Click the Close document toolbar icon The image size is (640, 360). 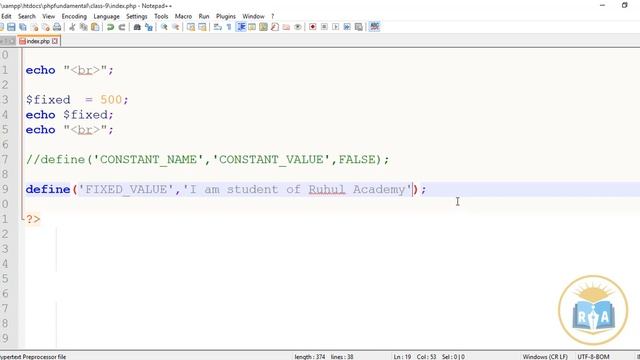pyautogui.click(x=34, y=27)
